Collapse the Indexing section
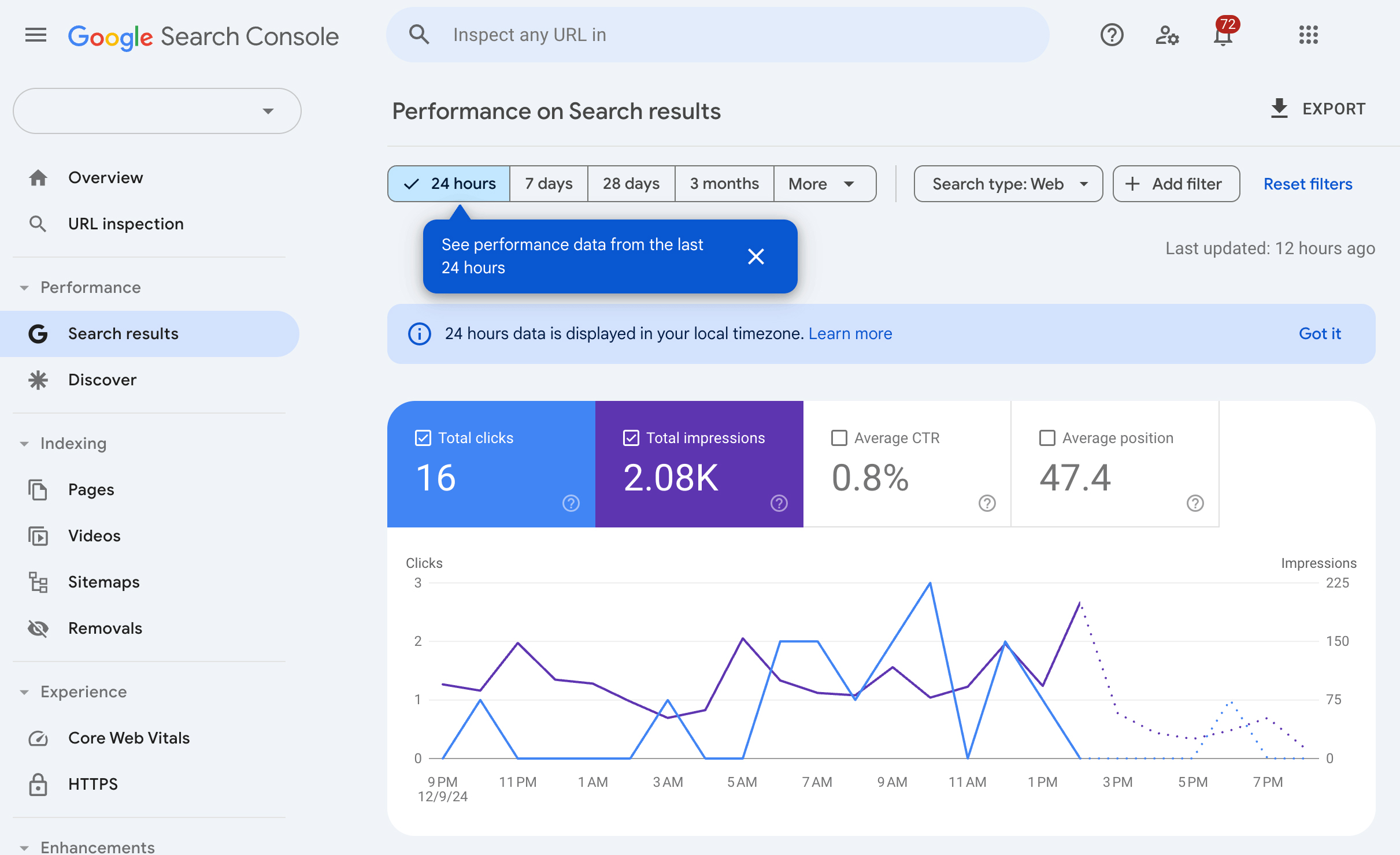 tap(24, 444)
